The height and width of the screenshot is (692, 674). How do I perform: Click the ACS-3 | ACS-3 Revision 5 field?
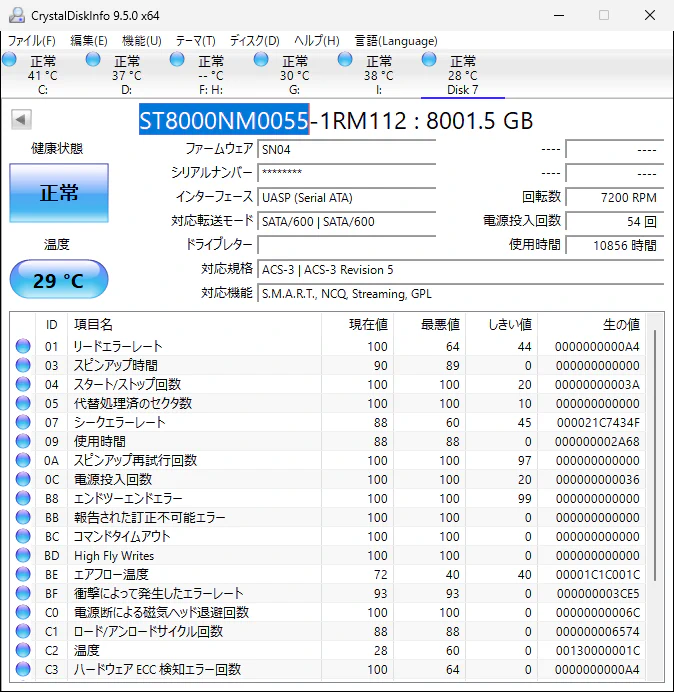[x=461, y=269]
